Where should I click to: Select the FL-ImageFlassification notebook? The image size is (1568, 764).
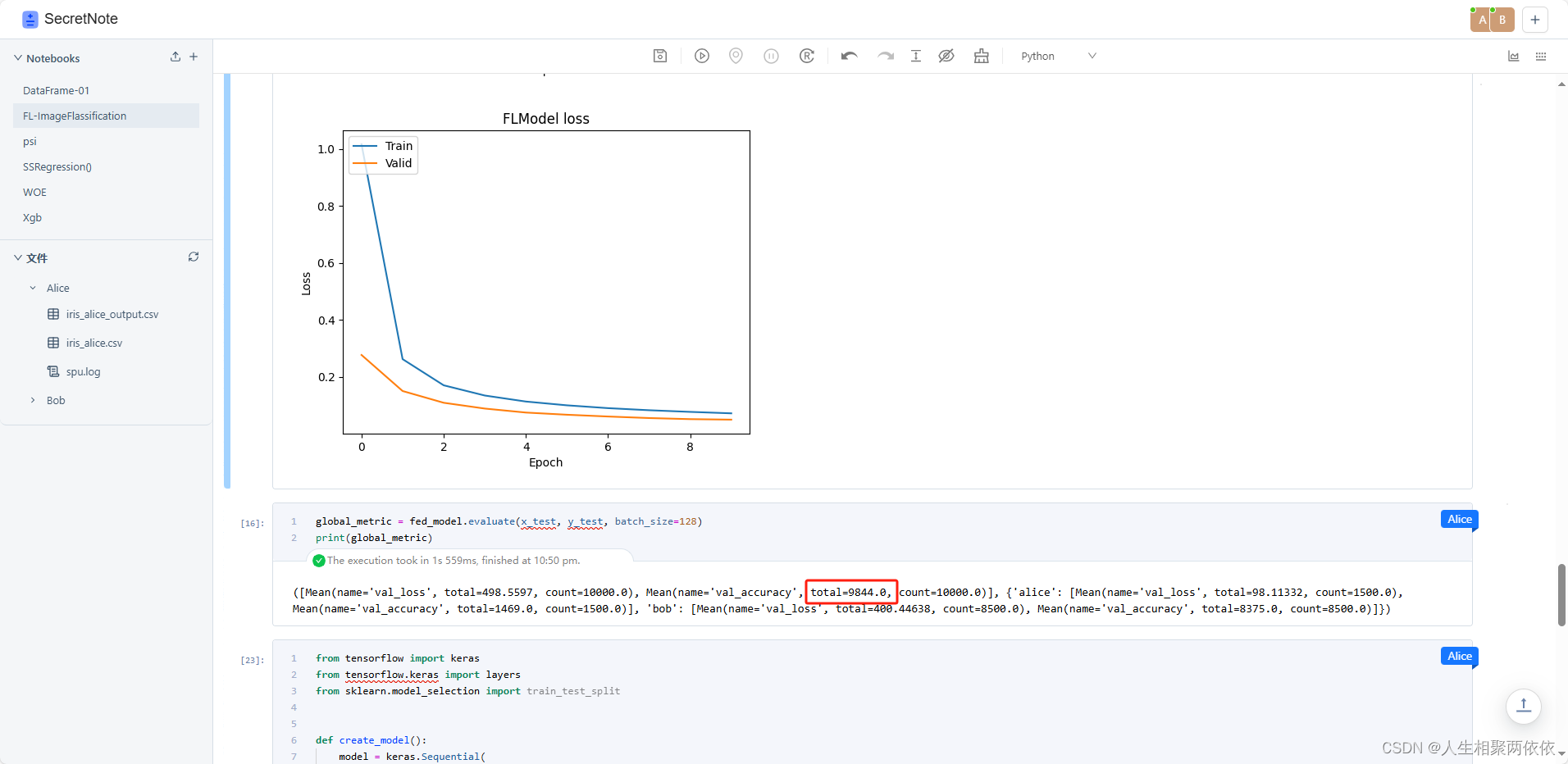pyautogui.click(x=106, y=116)
